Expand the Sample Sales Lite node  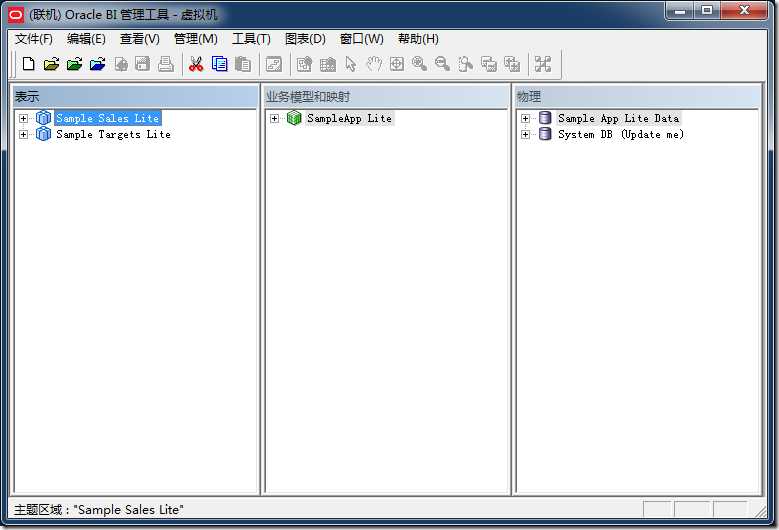point(23,118)
